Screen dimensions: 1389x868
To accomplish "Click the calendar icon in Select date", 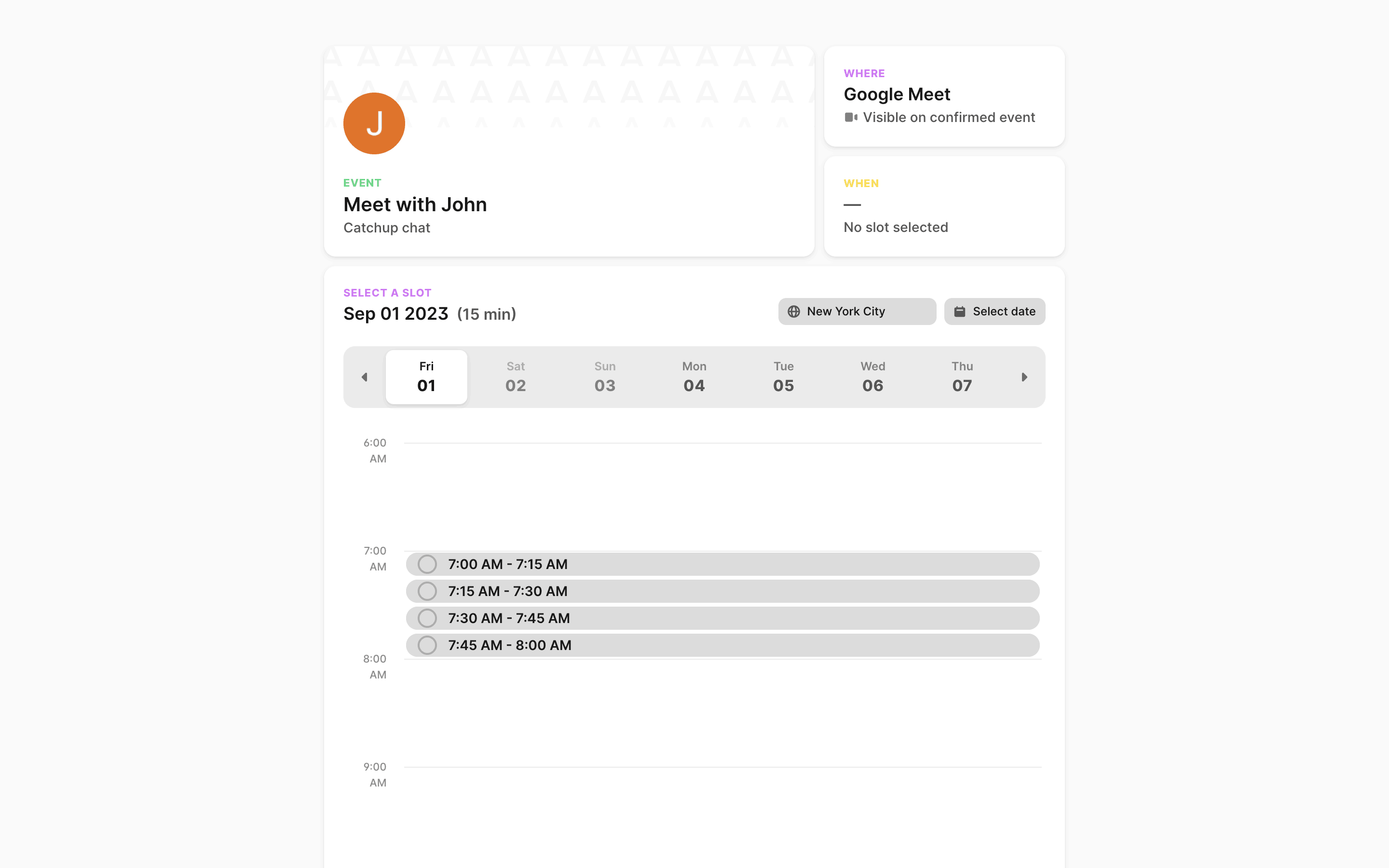I will point(959,312).
